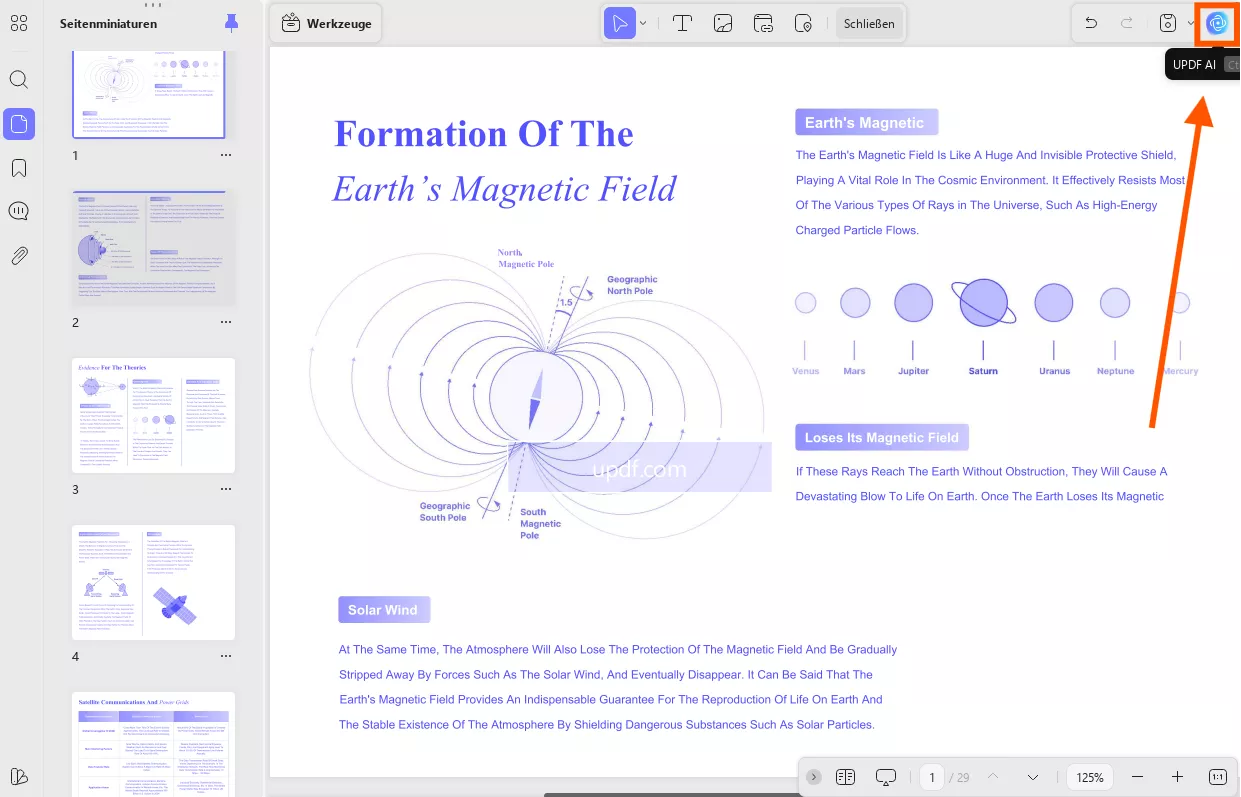Click the Schließen button
Viewport: 1241px width, 797px height.
[x=869, y=23]
